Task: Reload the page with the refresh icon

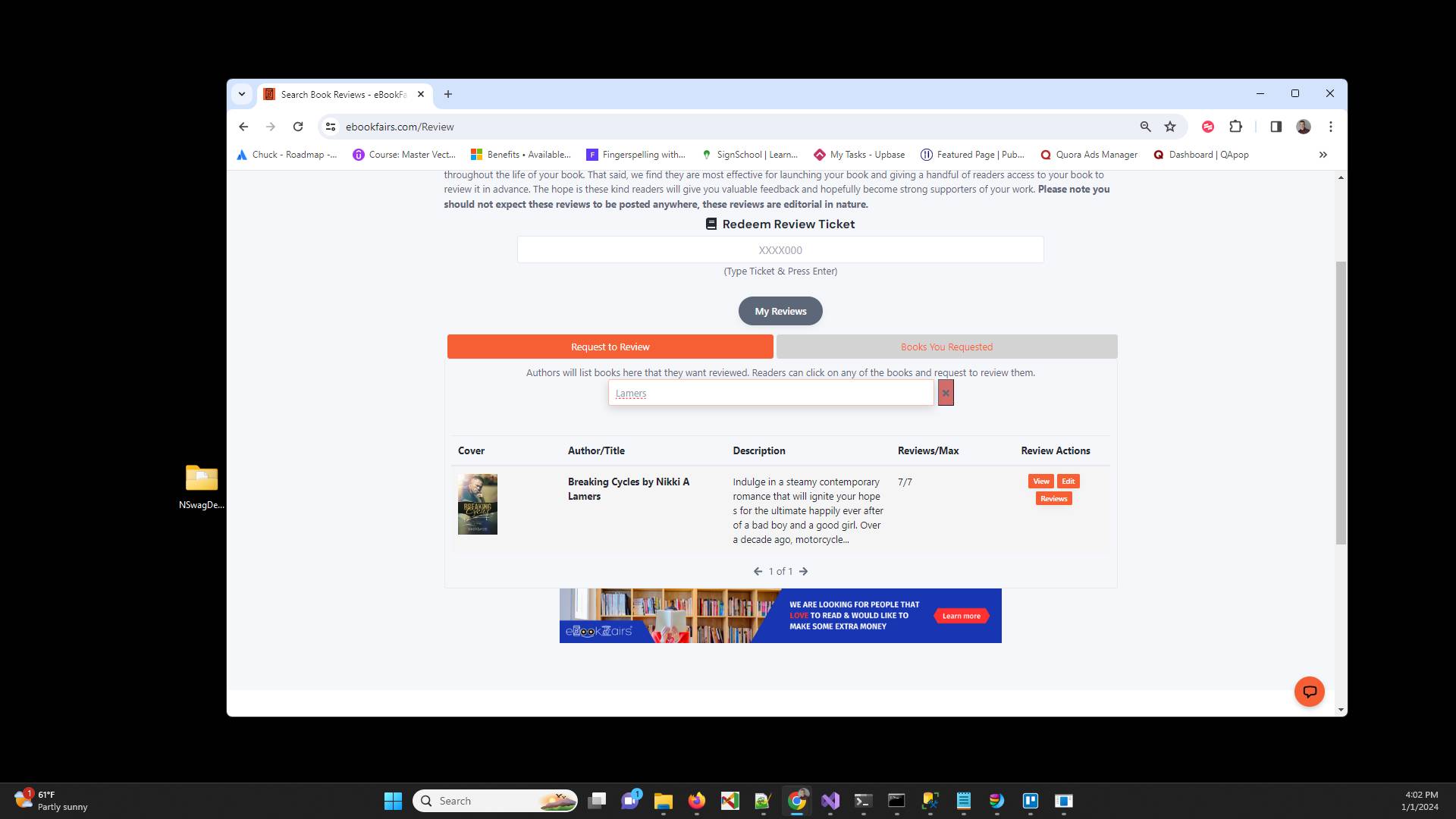Action: tap(298, 127)
